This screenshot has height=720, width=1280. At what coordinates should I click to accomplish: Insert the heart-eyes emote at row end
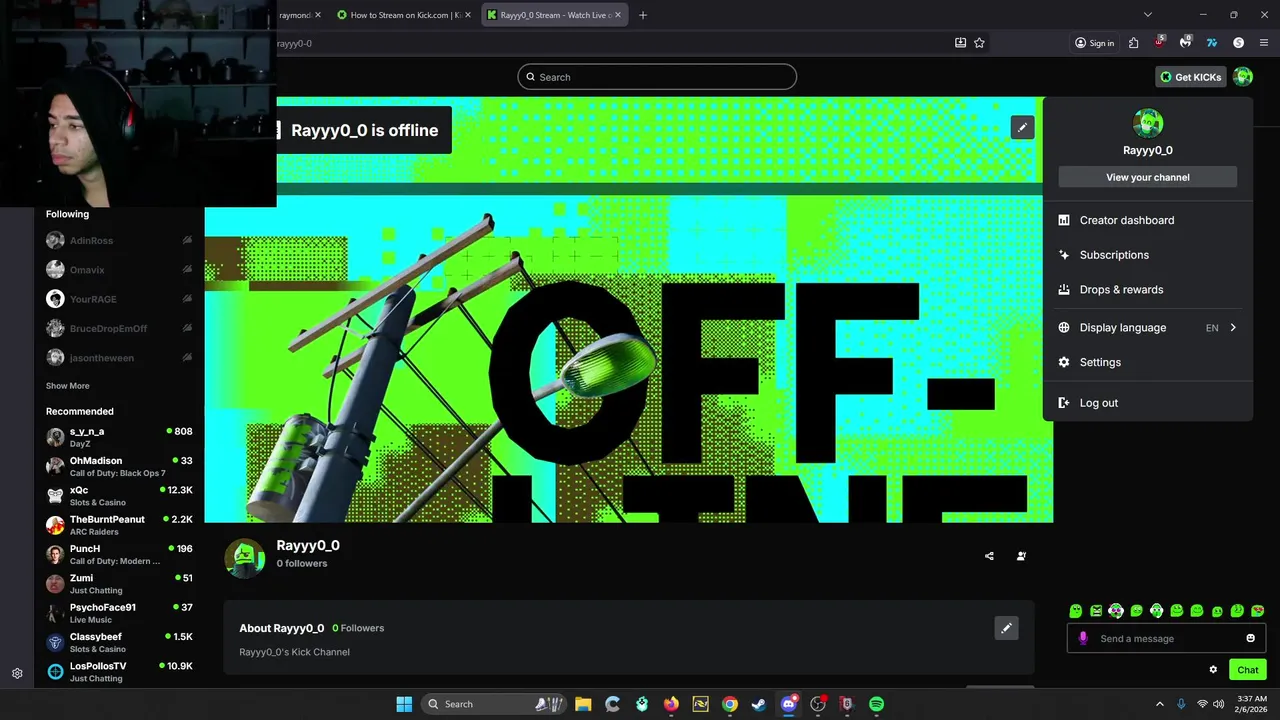(x=1257, y=611)
